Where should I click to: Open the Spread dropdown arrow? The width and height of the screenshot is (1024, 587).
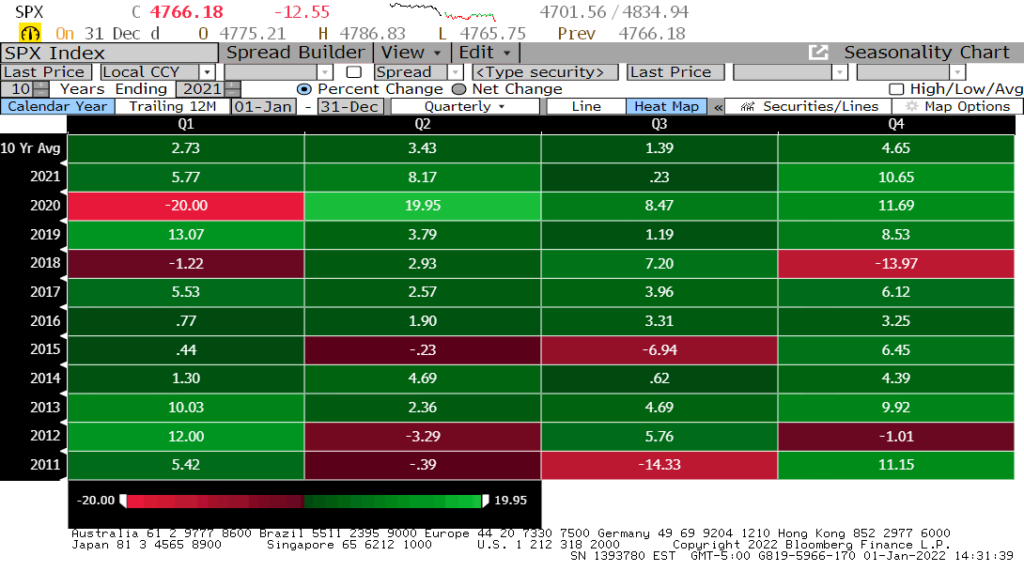point(455,72)
